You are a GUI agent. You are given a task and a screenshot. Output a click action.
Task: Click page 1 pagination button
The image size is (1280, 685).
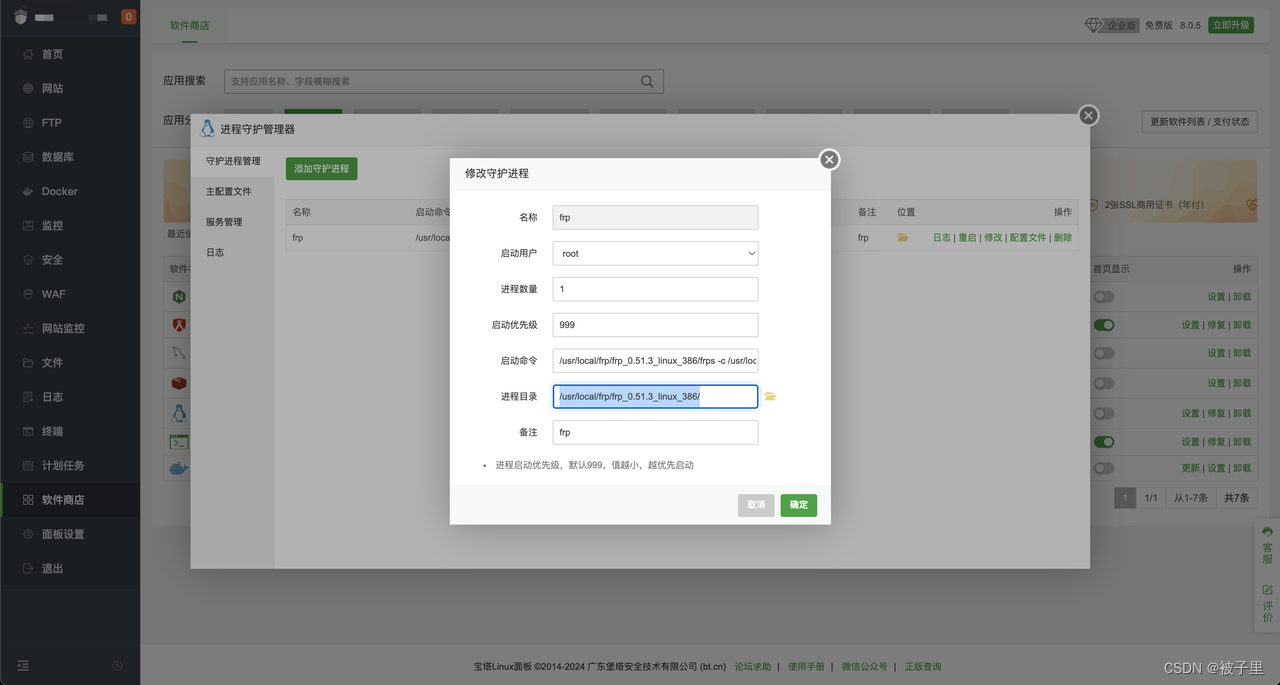tap(1125, 498)
